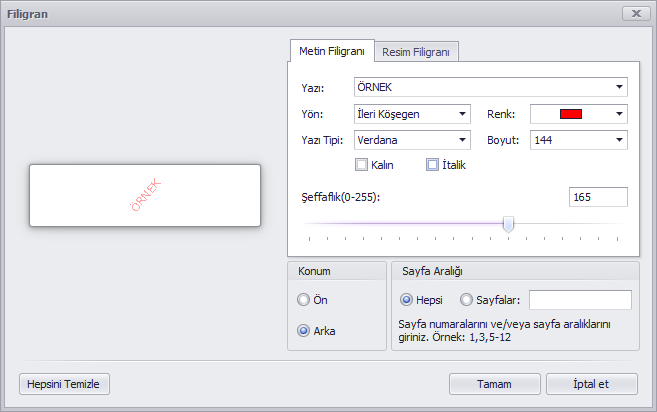
Task: Click the Hepsini Temizle button
Action: tap(65, 384)
